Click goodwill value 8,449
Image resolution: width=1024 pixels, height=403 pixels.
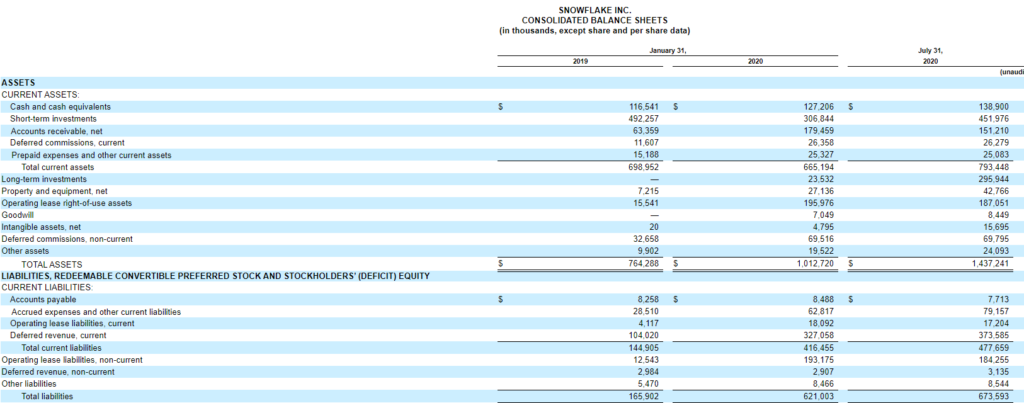click(998, 215)
